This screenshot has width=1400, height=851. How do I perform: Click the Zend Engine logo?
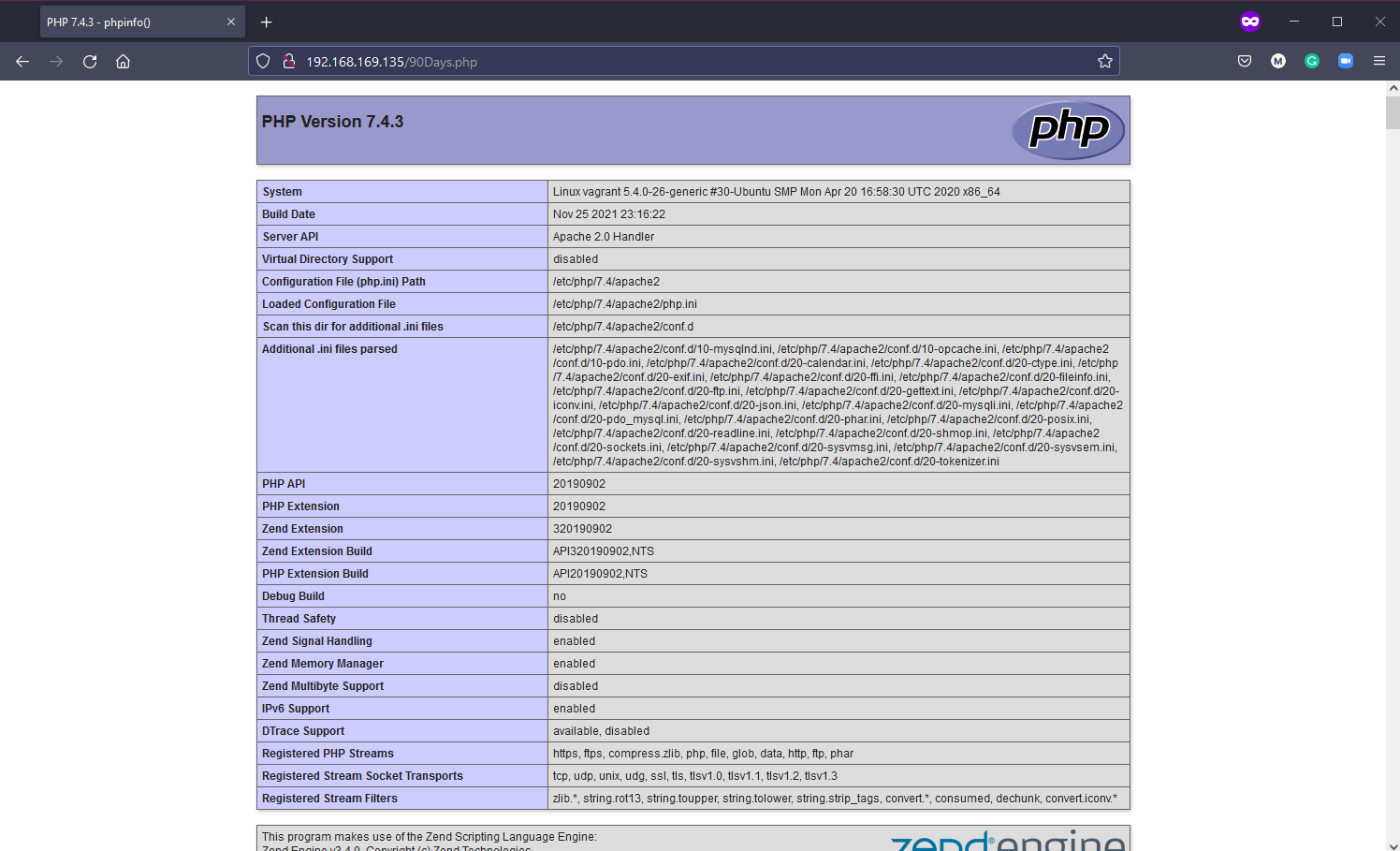[1007, 841]
